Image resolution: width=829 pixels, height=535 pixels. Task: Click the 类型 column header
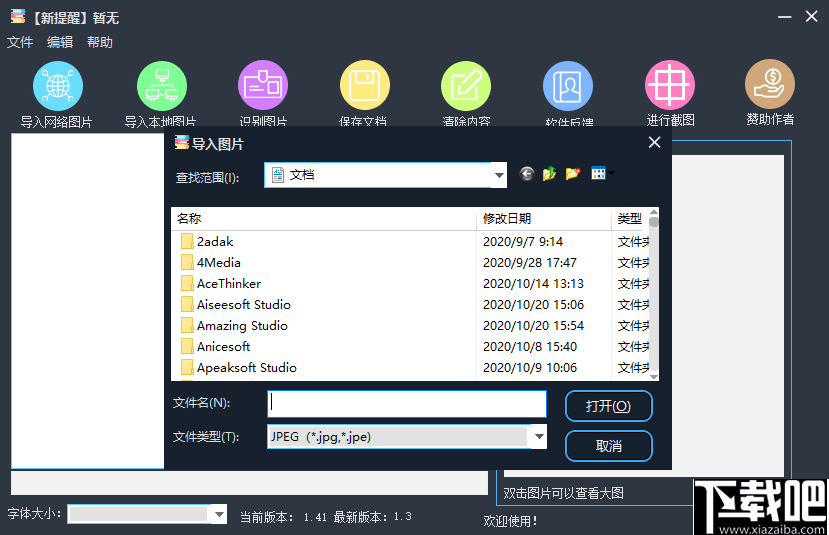[630, 218]
